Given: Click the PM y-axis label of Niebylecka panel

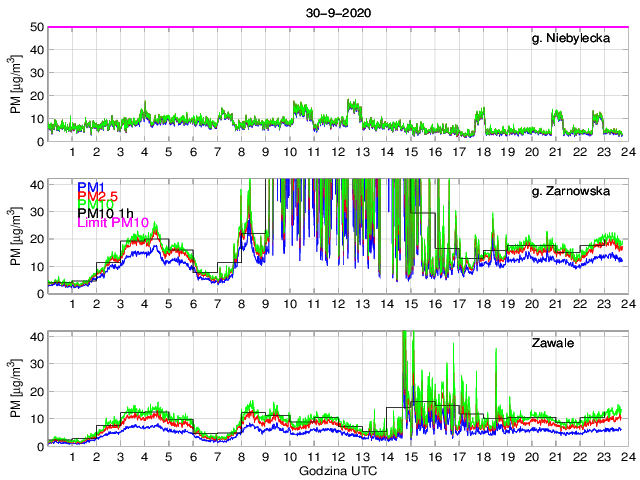Looking at the screenshot, I should tap(15, 85).
